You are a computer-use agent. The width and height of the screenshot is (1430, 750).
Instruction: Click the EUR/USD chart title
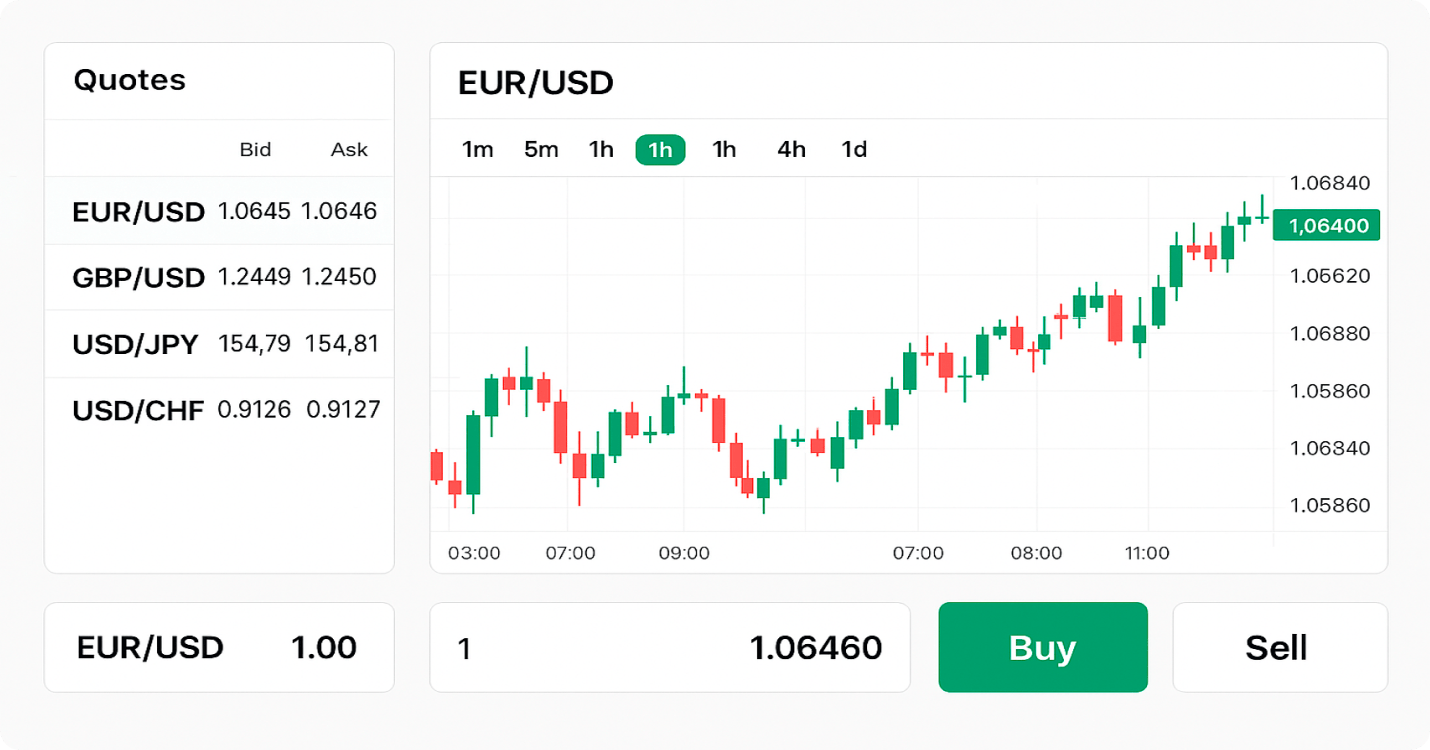pyautogui.click(x=535, y=83)
